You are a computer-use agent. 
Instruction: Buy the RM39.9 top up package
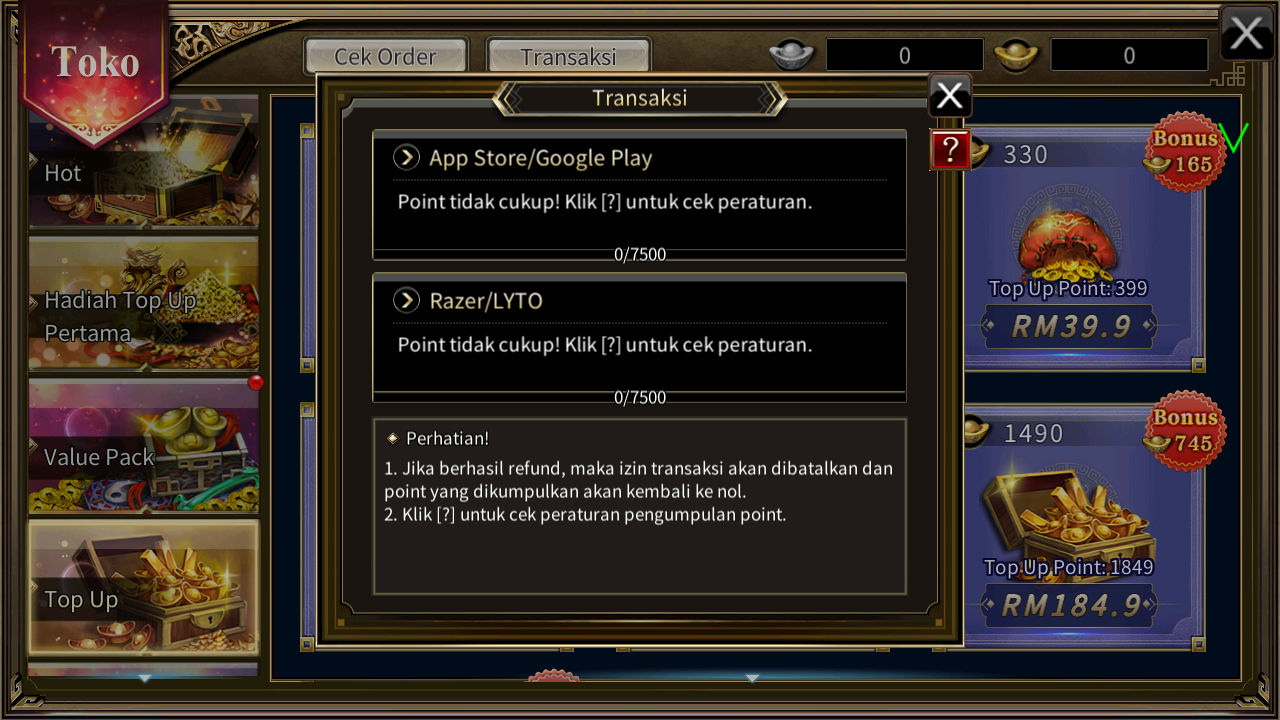[1069, 326]
